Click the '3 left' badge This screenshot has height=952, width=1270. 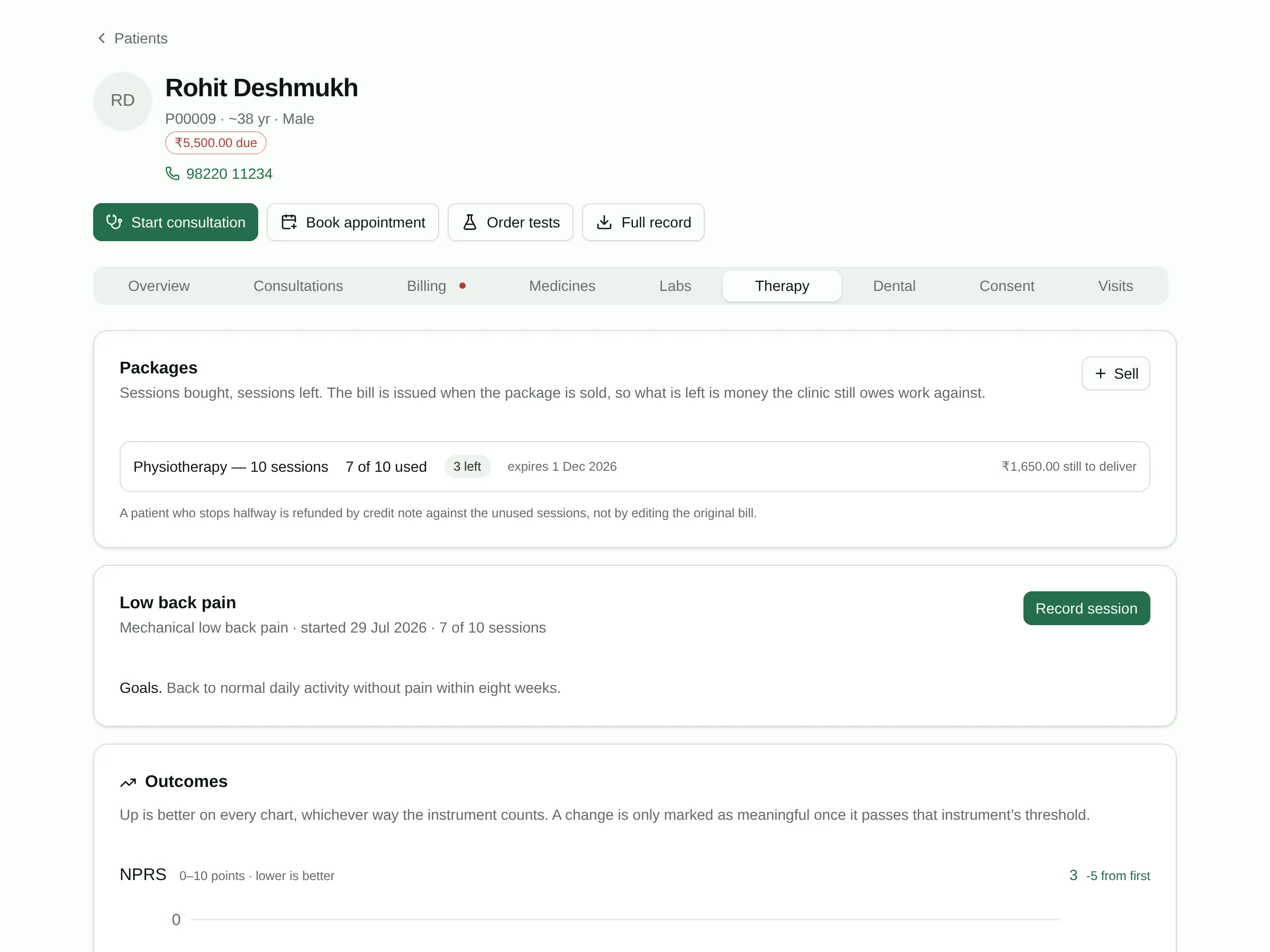[x=467, y=466]
